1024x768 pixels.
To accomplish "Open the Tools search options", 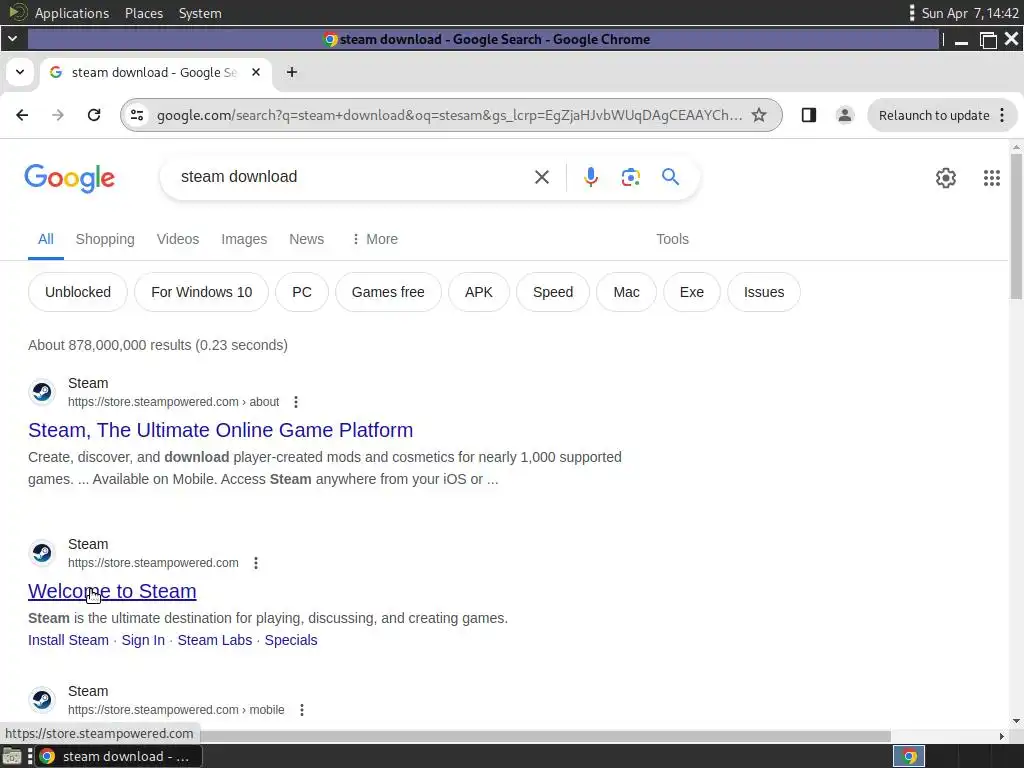I will (x=672, y=239).
